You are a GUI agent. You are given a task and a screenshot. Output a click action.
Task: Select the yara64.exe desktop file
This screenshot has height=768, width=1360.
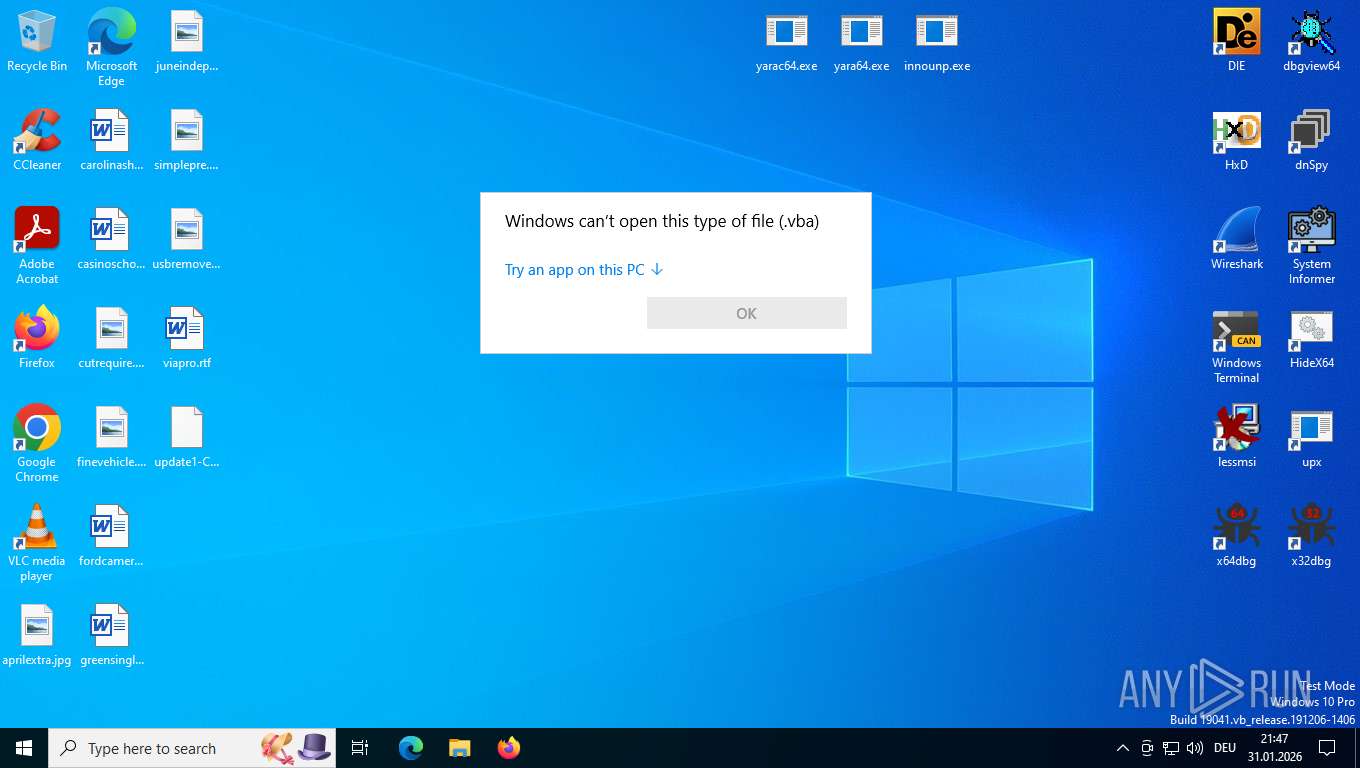coord(861,41)
